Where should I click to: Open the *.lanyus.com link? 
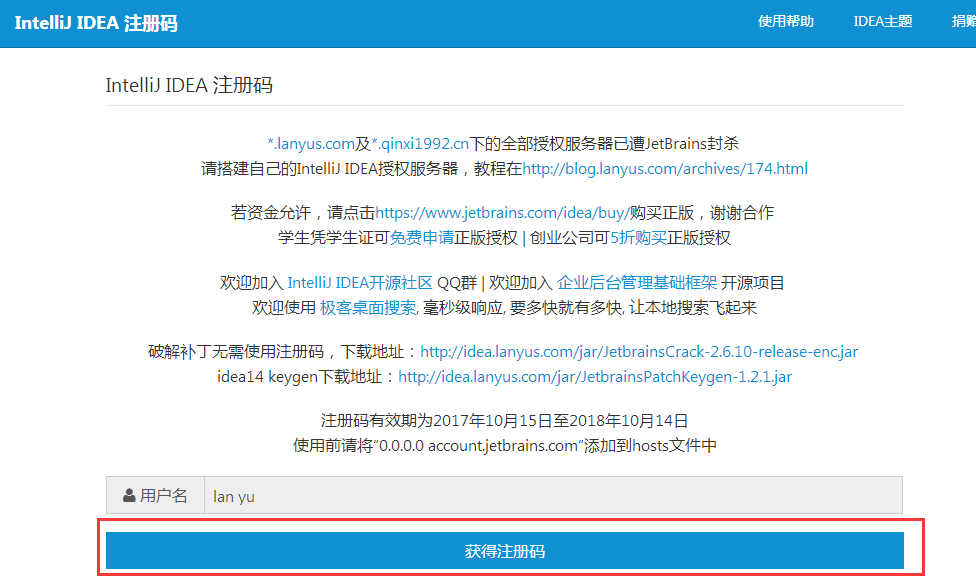point(311,144)
